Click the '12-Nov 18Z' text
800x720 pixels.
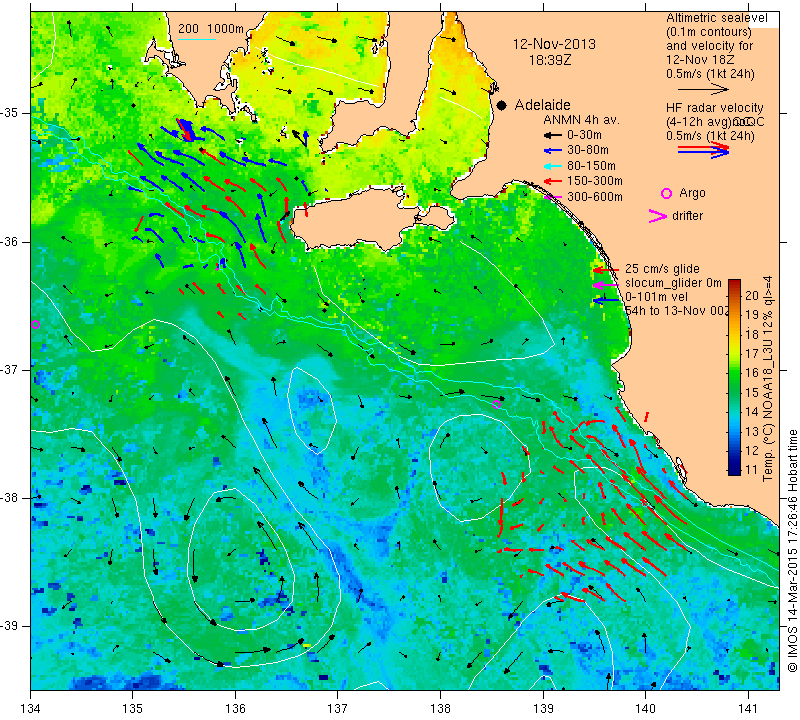tap(698, 60)
